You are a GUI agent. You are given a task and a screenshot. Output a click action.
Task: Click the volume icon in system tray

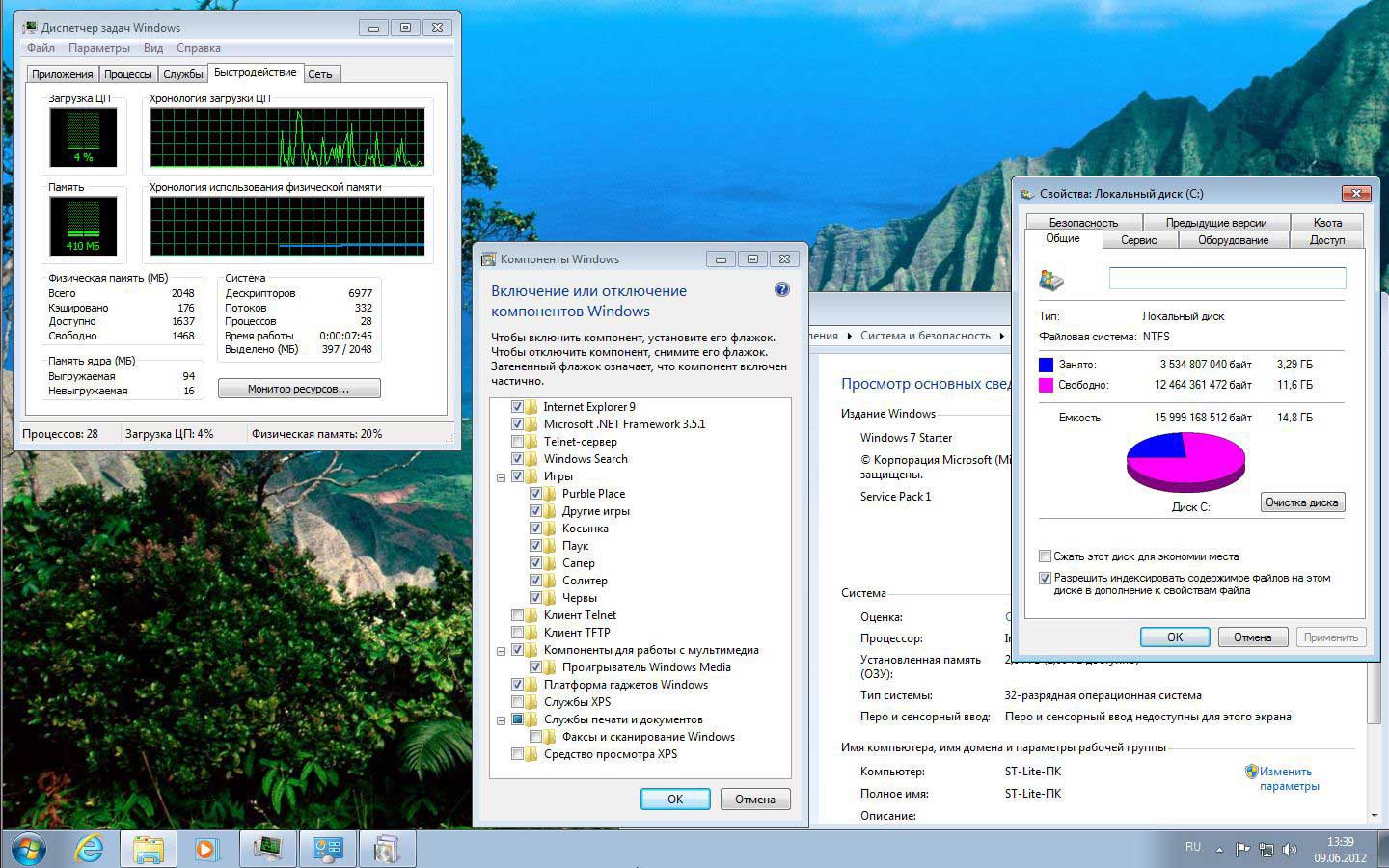pyautogui.click(x=1290, y=850)
